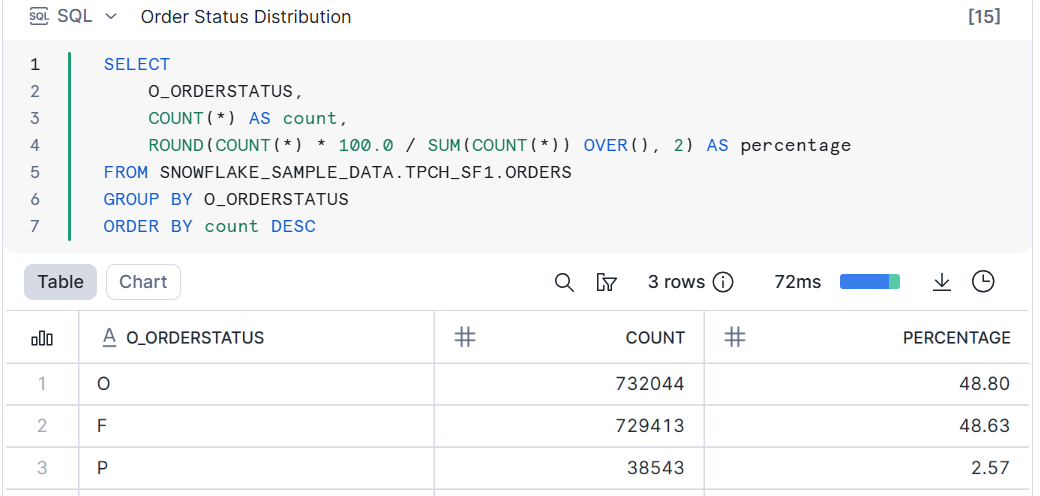Click the query execution time bar
Viewport: 1040px width, 496px height.
(x=869, y=282)
